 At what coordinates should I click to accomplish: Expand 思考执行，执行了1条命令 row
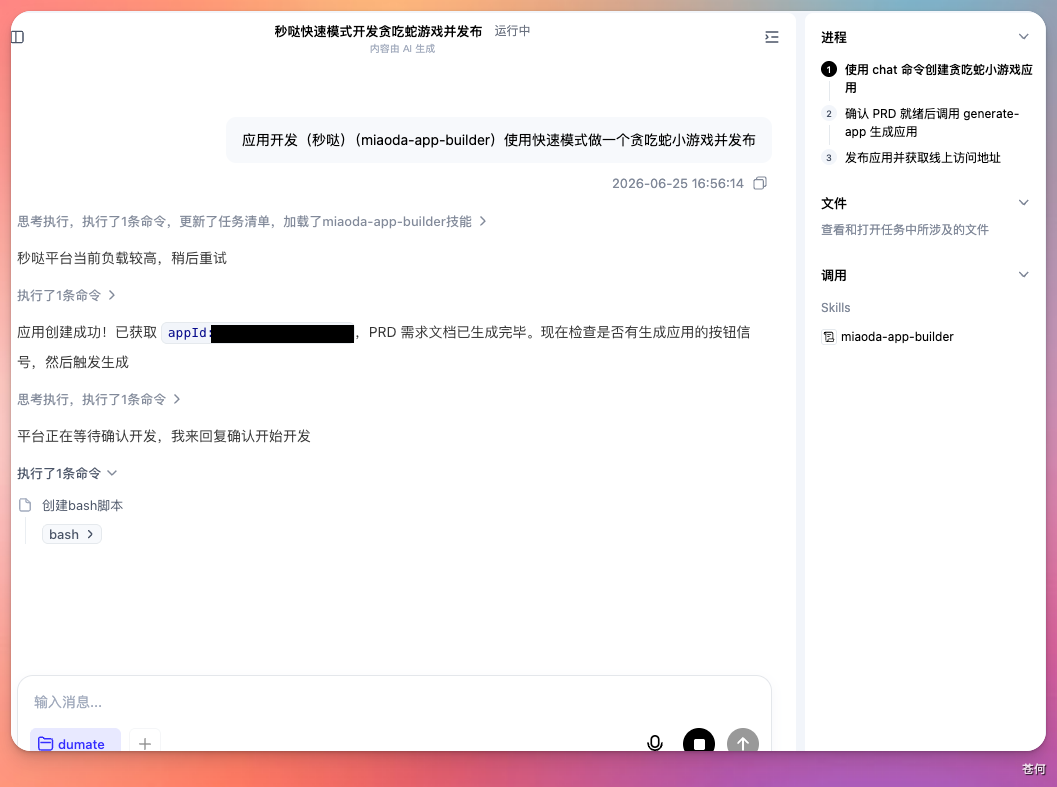point(98,399)
